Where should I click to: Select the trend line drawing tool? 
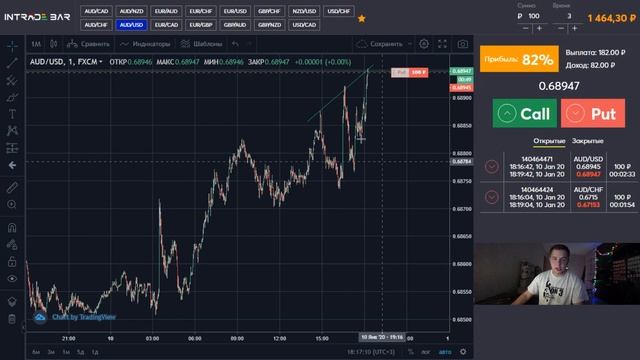[x=12, y=63]
